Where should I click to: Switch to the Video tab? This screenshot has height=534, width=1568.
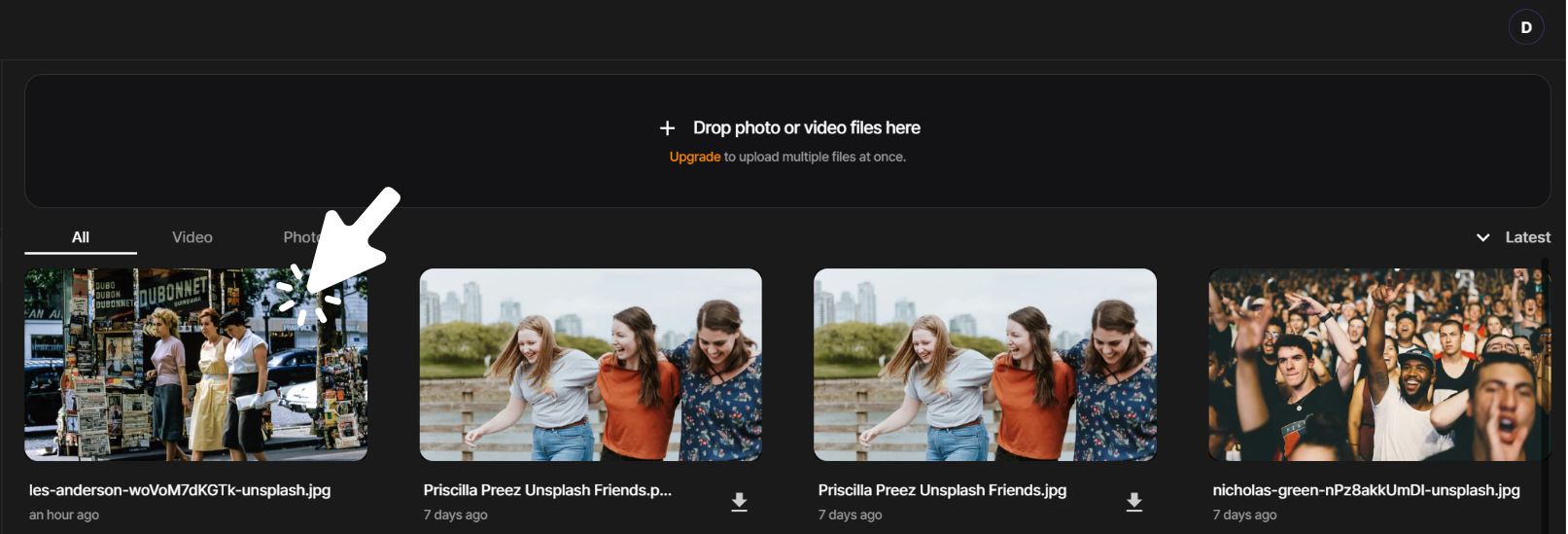192,237
